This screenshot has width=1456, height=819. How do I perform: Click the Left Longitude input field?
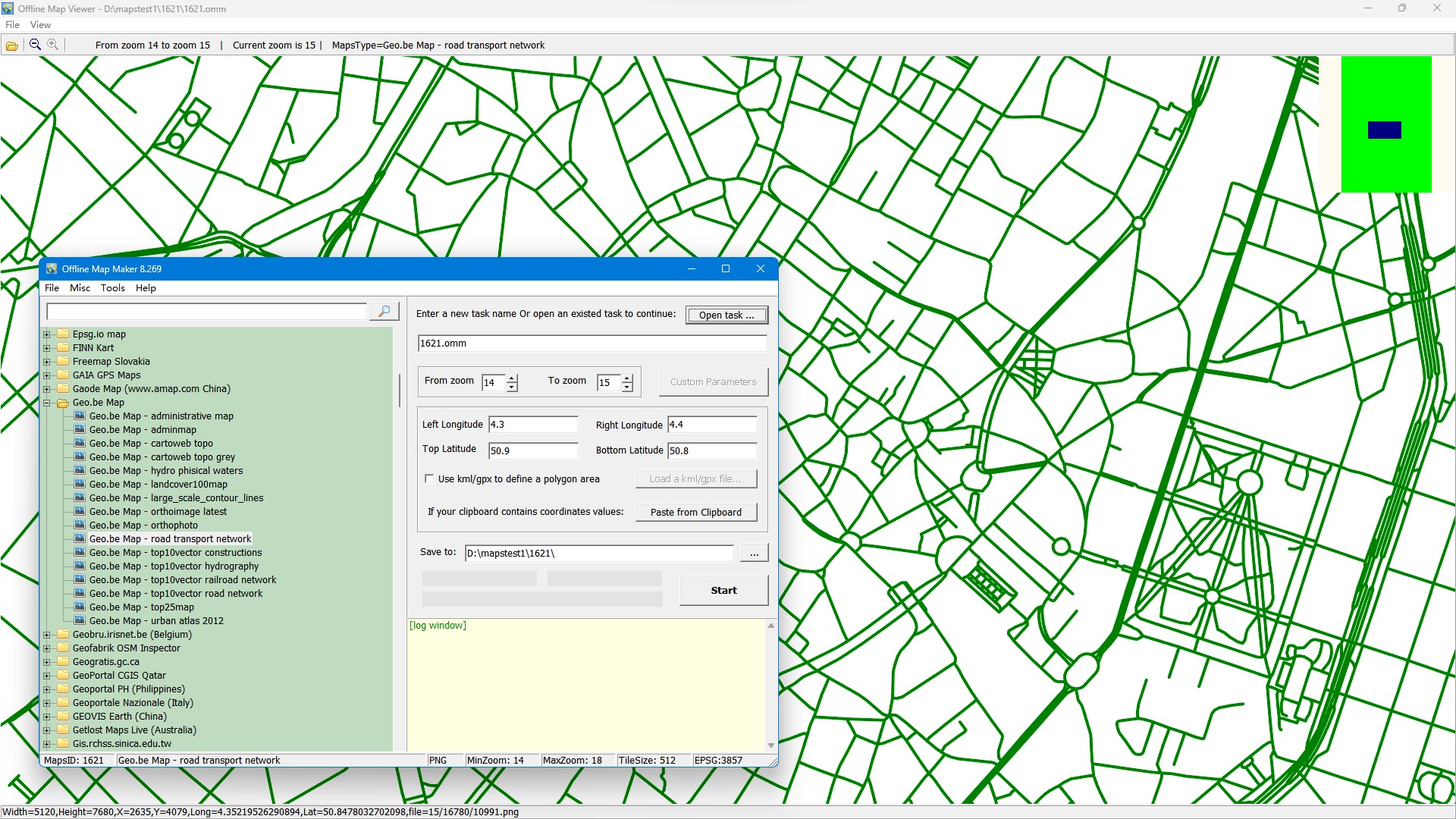[x=533, y=425]
